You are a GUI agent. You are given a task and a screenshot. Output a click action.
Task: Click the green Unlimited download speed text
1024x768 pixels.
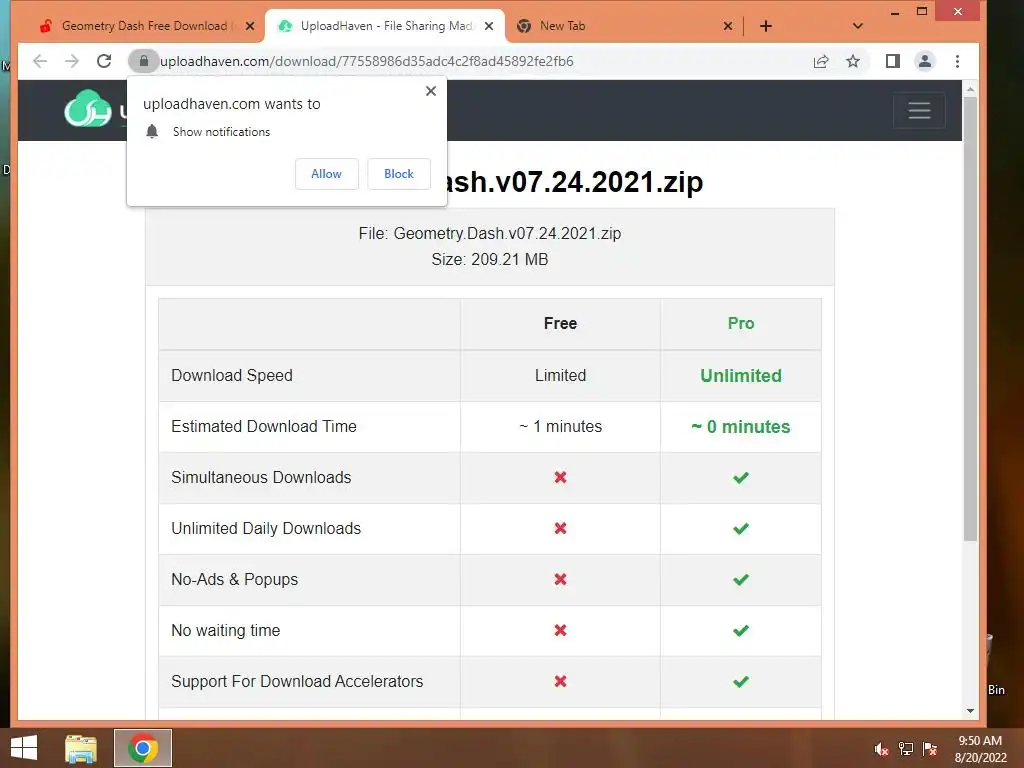741,376
